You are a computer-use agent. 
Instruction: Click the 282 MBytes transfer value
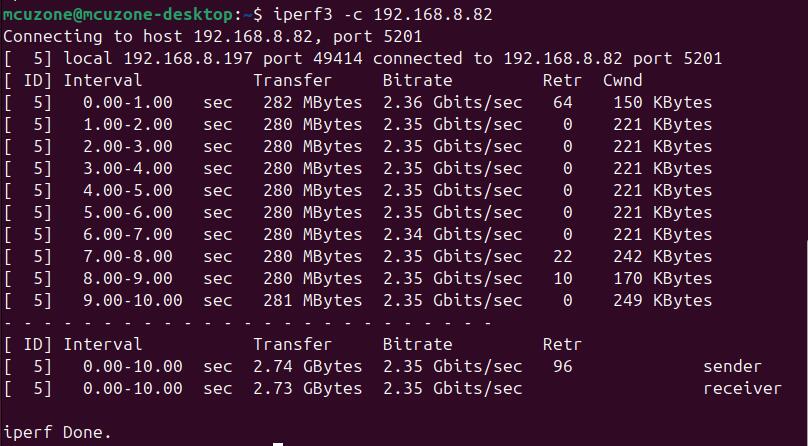click(313, 102)
